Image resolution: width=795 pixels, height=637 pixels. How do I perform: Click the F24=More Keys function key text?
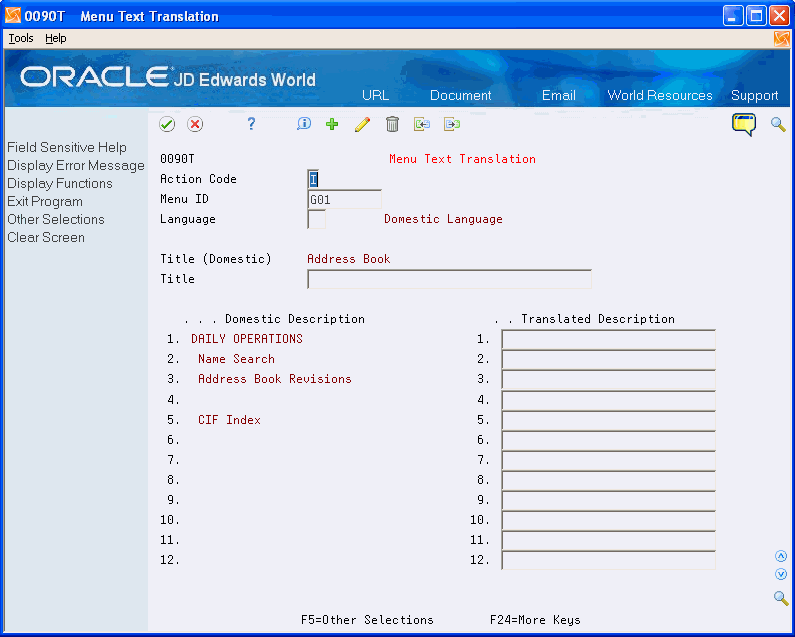(x=535, y=620)
